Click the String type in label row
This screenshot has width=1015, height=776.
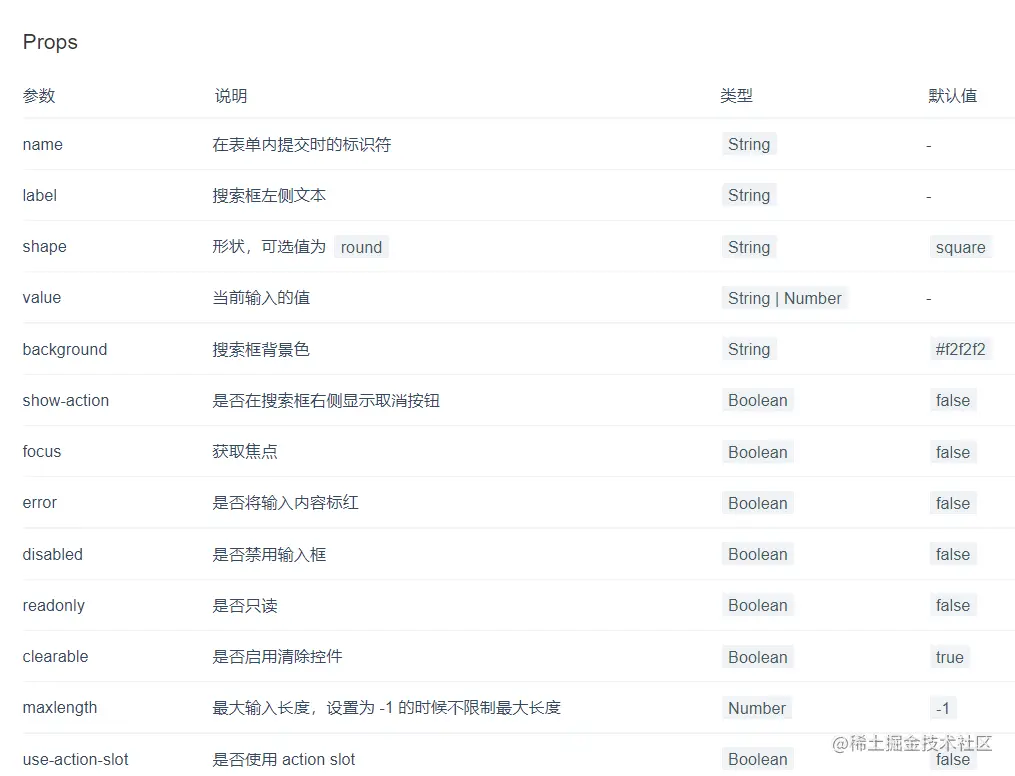pos(749,195)
